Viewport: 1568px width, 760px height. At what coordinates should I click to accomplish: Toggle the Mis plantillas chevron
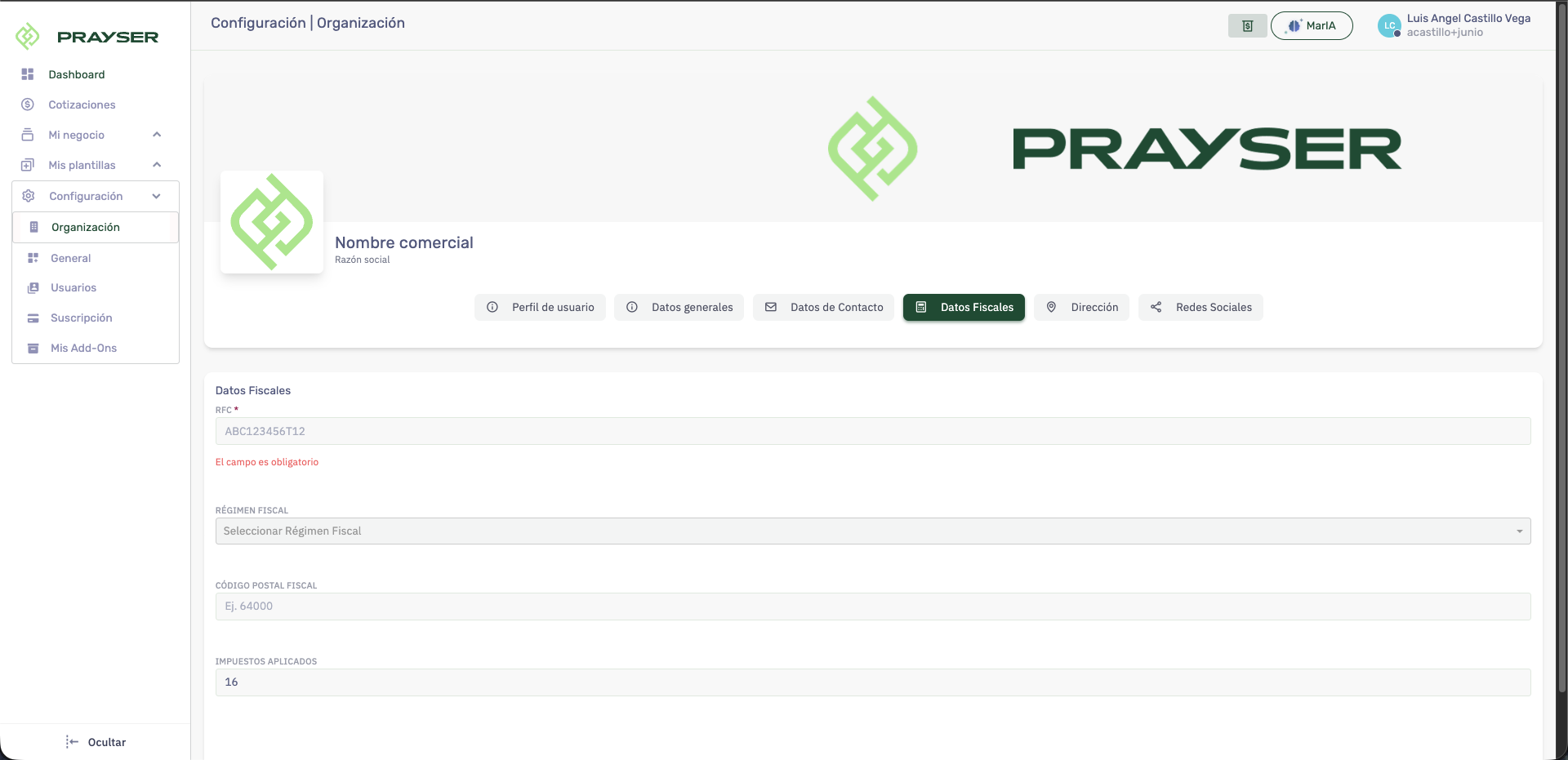click(x=157, y=165)
